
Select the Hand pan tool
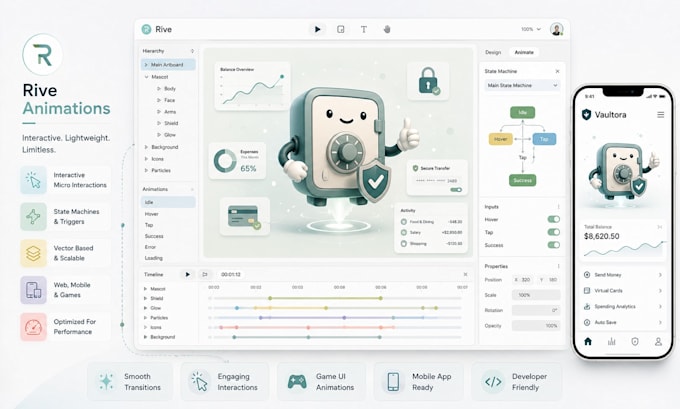[x=387, y=29]
